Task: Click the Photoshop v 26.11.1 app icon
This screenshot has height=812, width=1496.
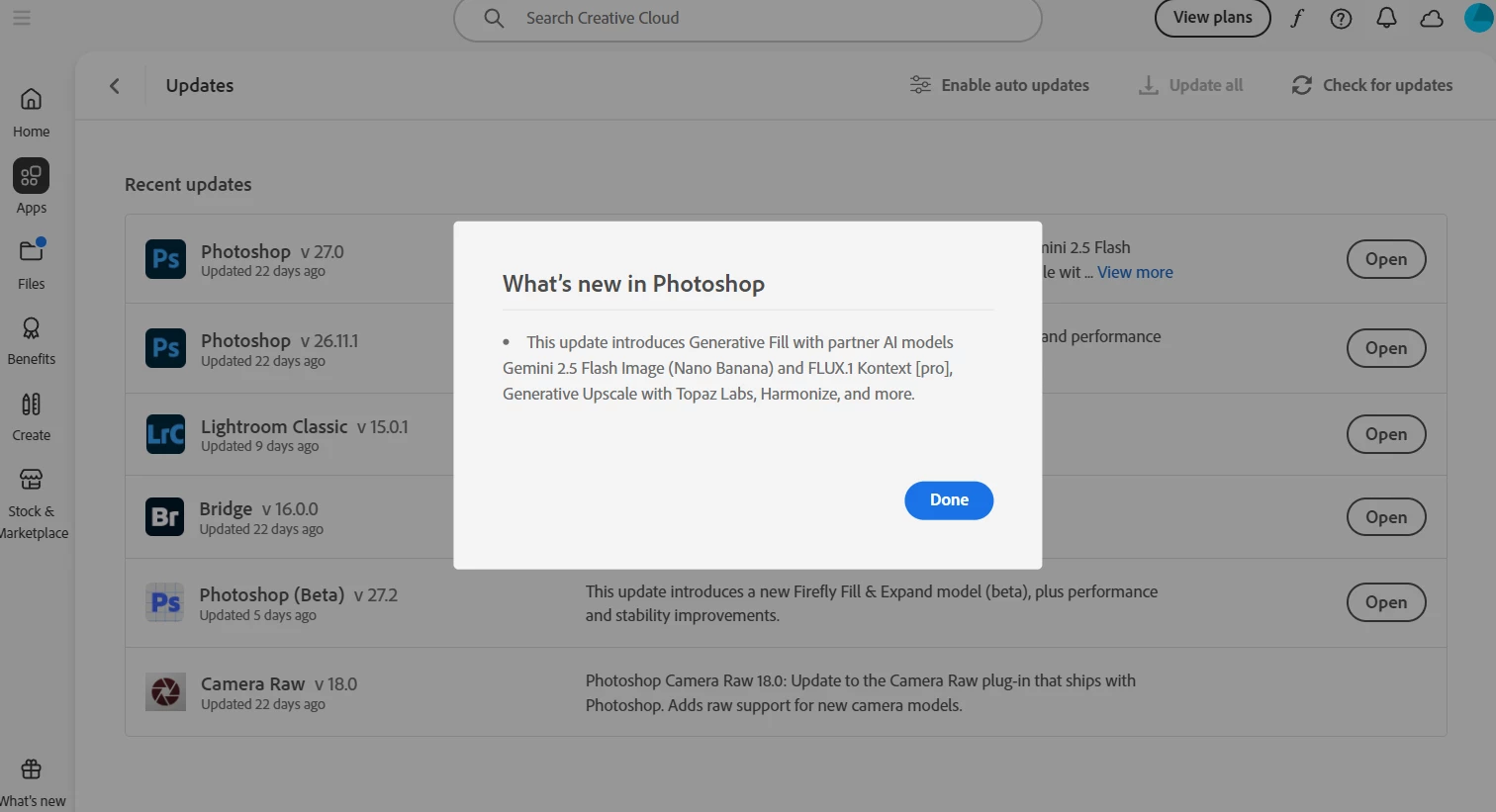Action: coord(165,348)
